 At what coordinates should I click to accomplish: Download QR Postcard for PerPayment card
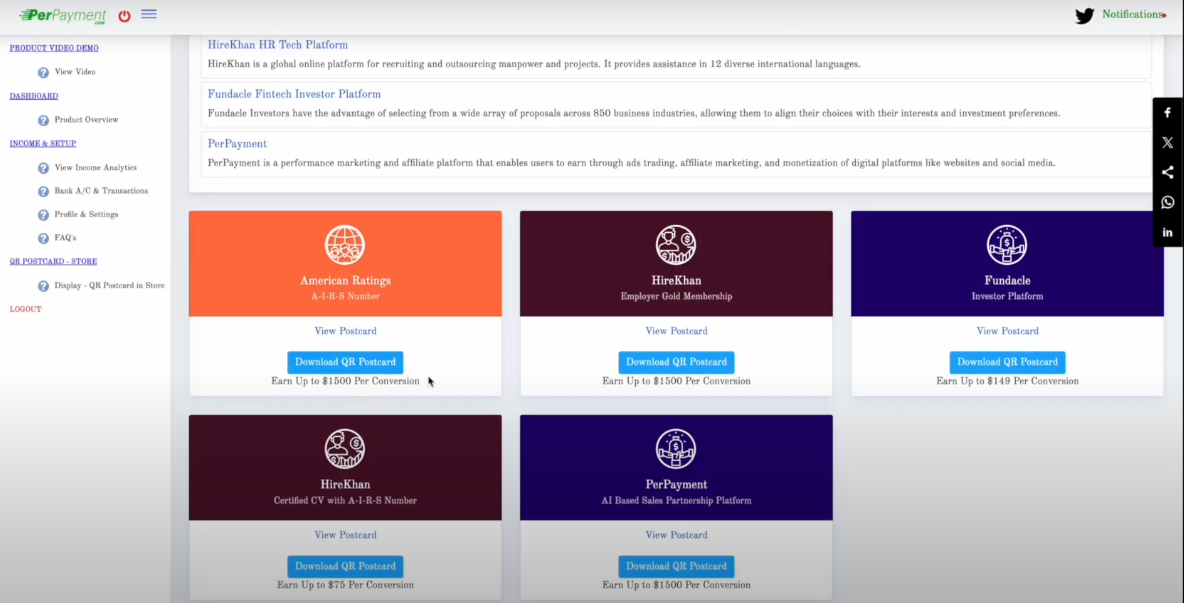coord(676,566)
